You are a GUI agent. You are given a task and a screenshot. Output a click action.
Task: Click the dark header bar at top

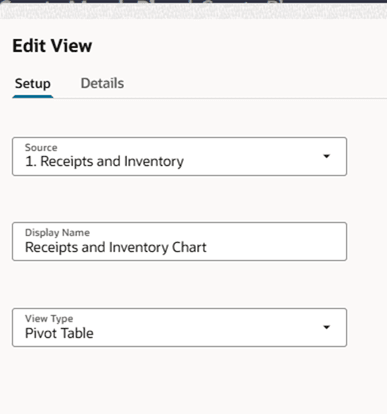194,2
